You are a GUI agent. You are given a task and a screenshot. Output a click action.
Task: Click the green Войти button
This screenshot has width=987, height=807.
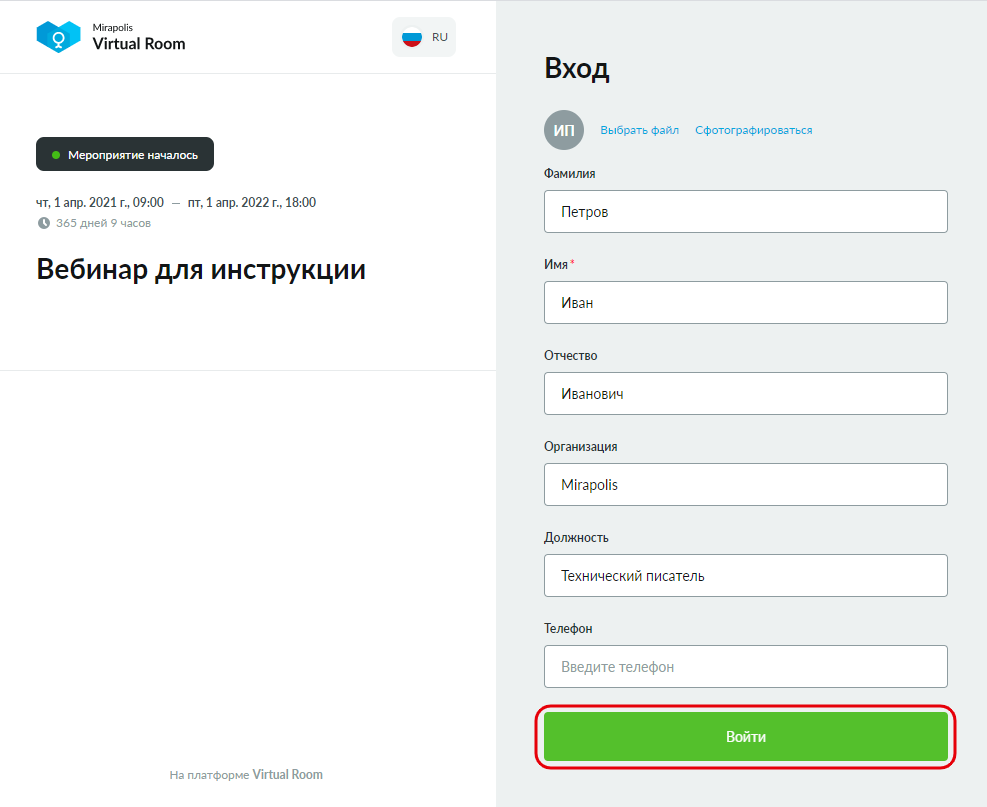[x=745, y=736]
